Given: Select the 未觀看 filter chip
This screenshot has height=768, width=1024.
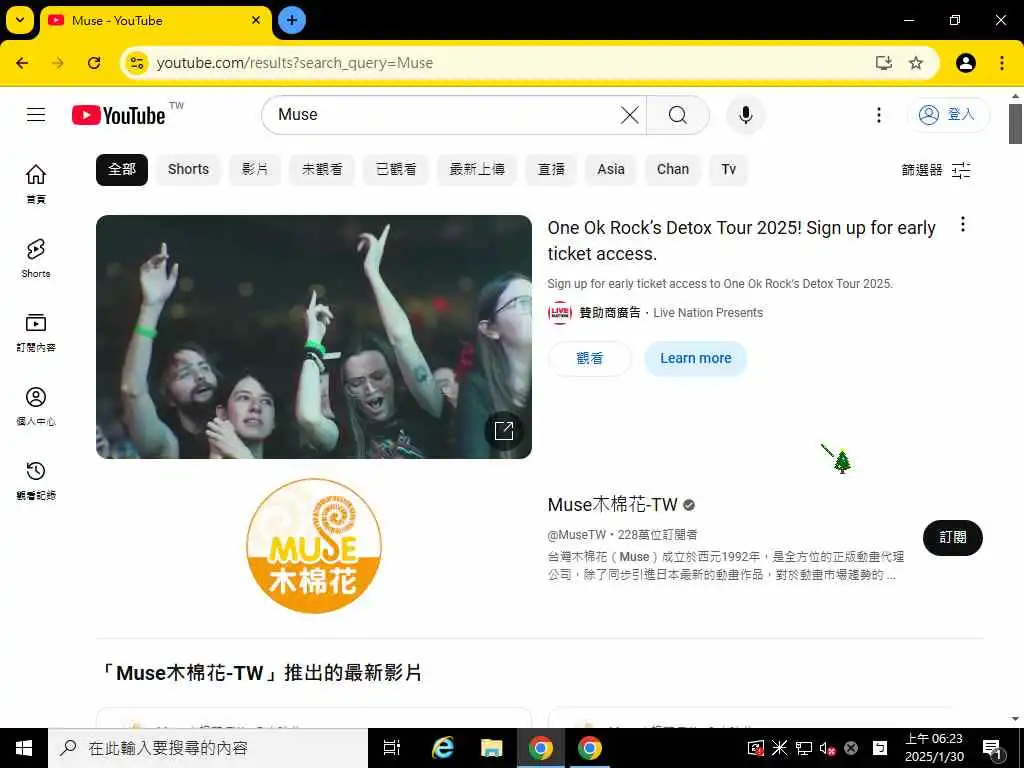Looking at the screenshot, I should click(322, 170).
